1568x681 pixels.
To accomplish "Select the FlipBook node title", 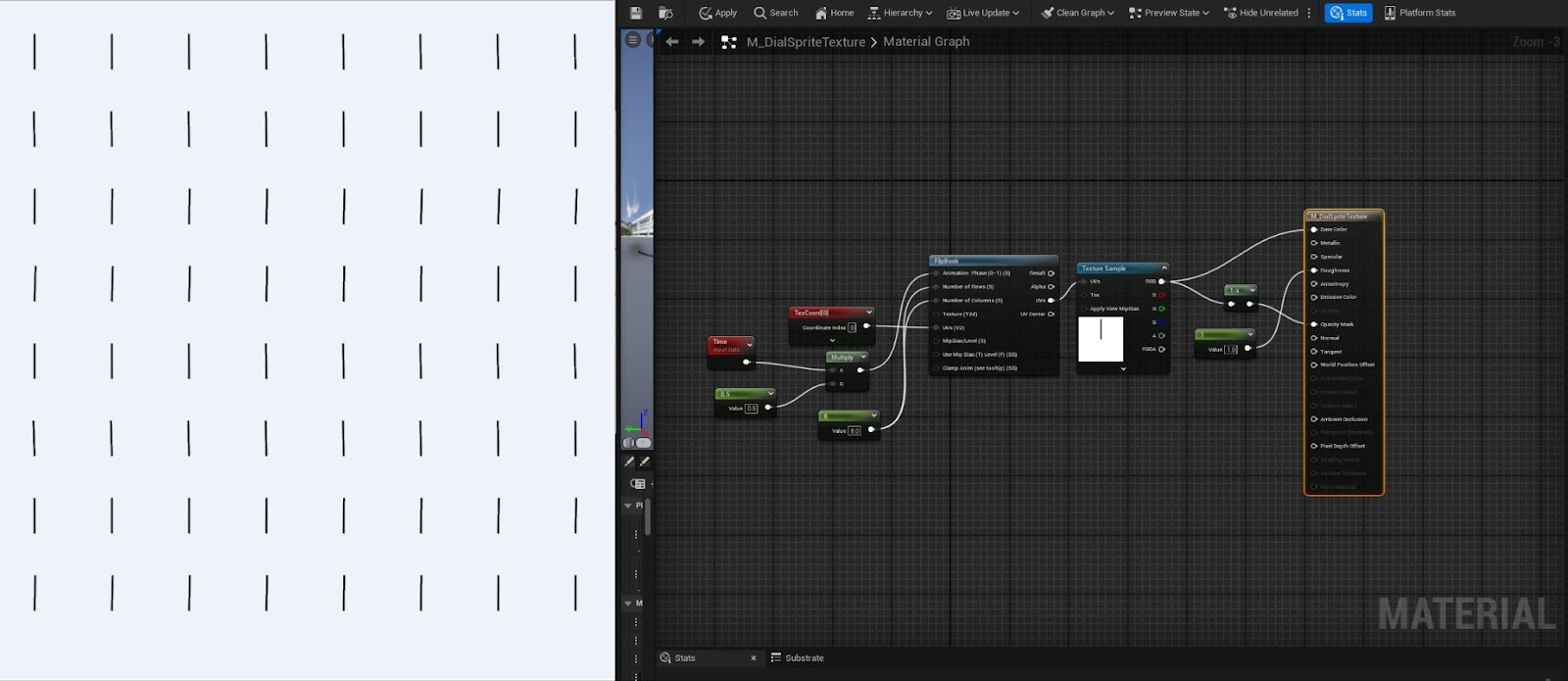I will pos(946,261).
